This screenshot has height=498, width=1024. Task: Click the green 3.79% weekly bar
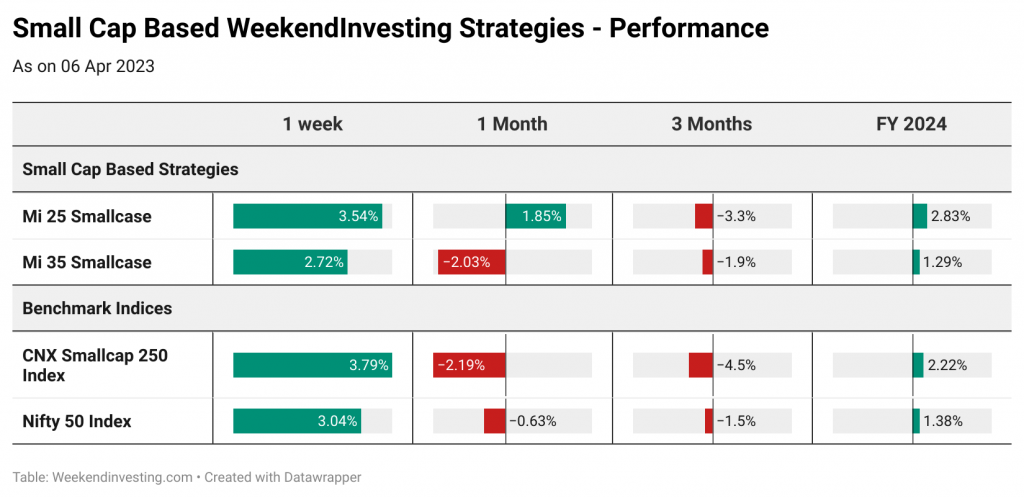click(x=312, y=366)
